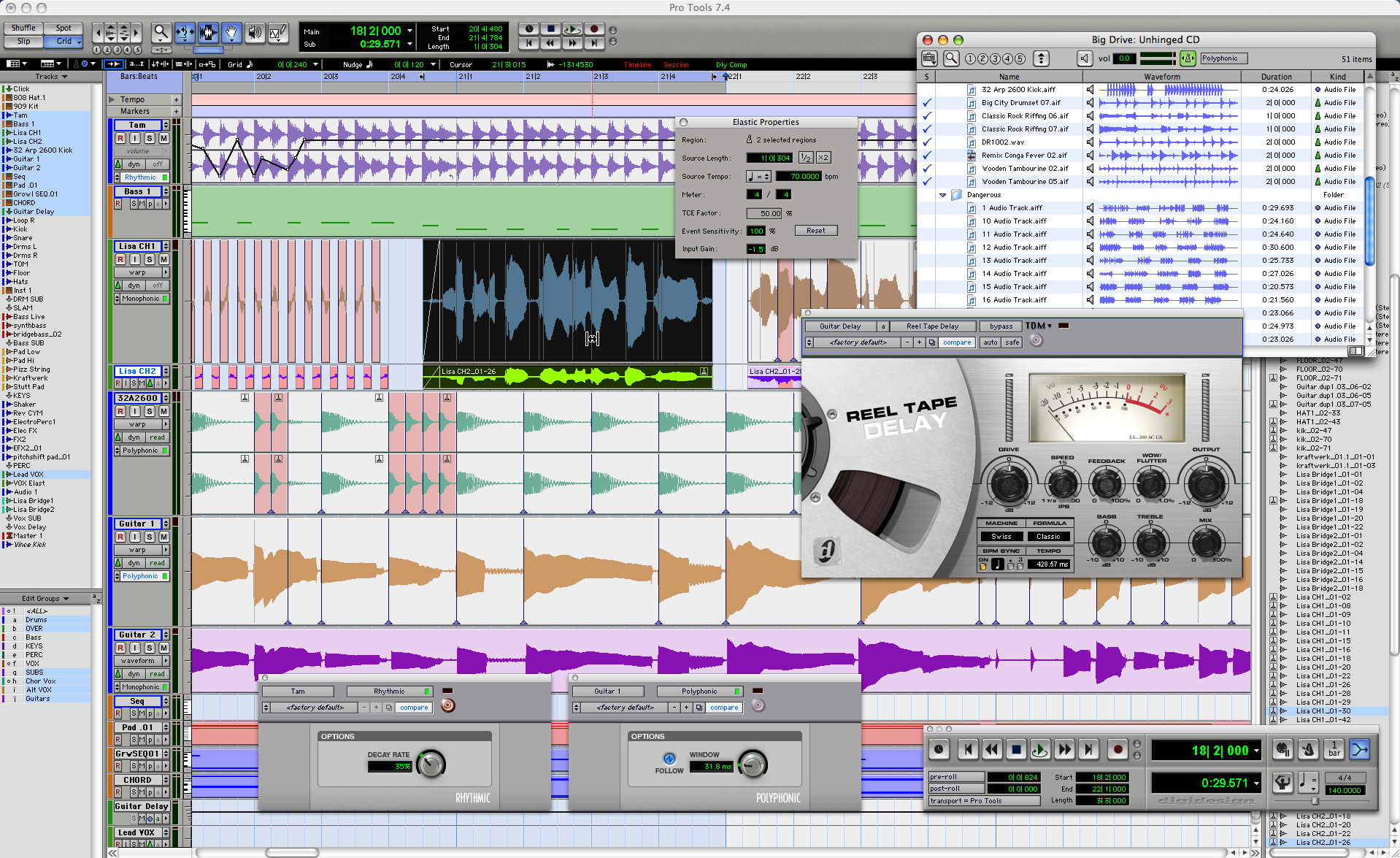Toggle pre-roll in the Transport window

(x=956, y=777)
